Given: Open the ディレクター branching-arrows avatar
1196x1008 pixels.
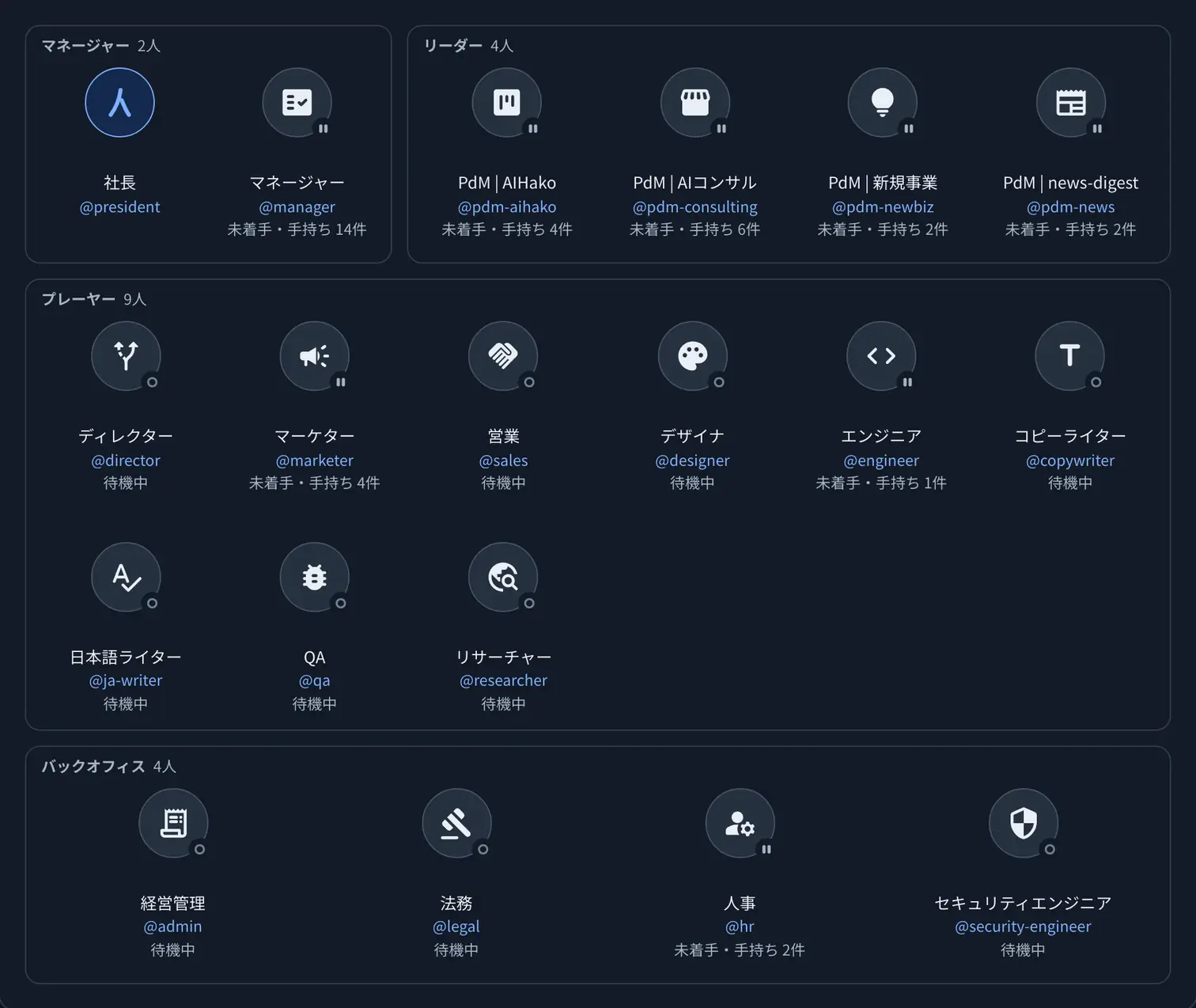Looking at the screenshot, I should 126,355.
